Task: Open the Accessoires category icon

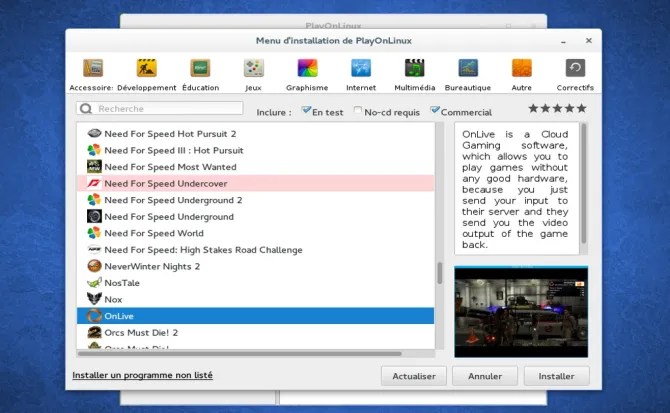Action: [93, 68]
